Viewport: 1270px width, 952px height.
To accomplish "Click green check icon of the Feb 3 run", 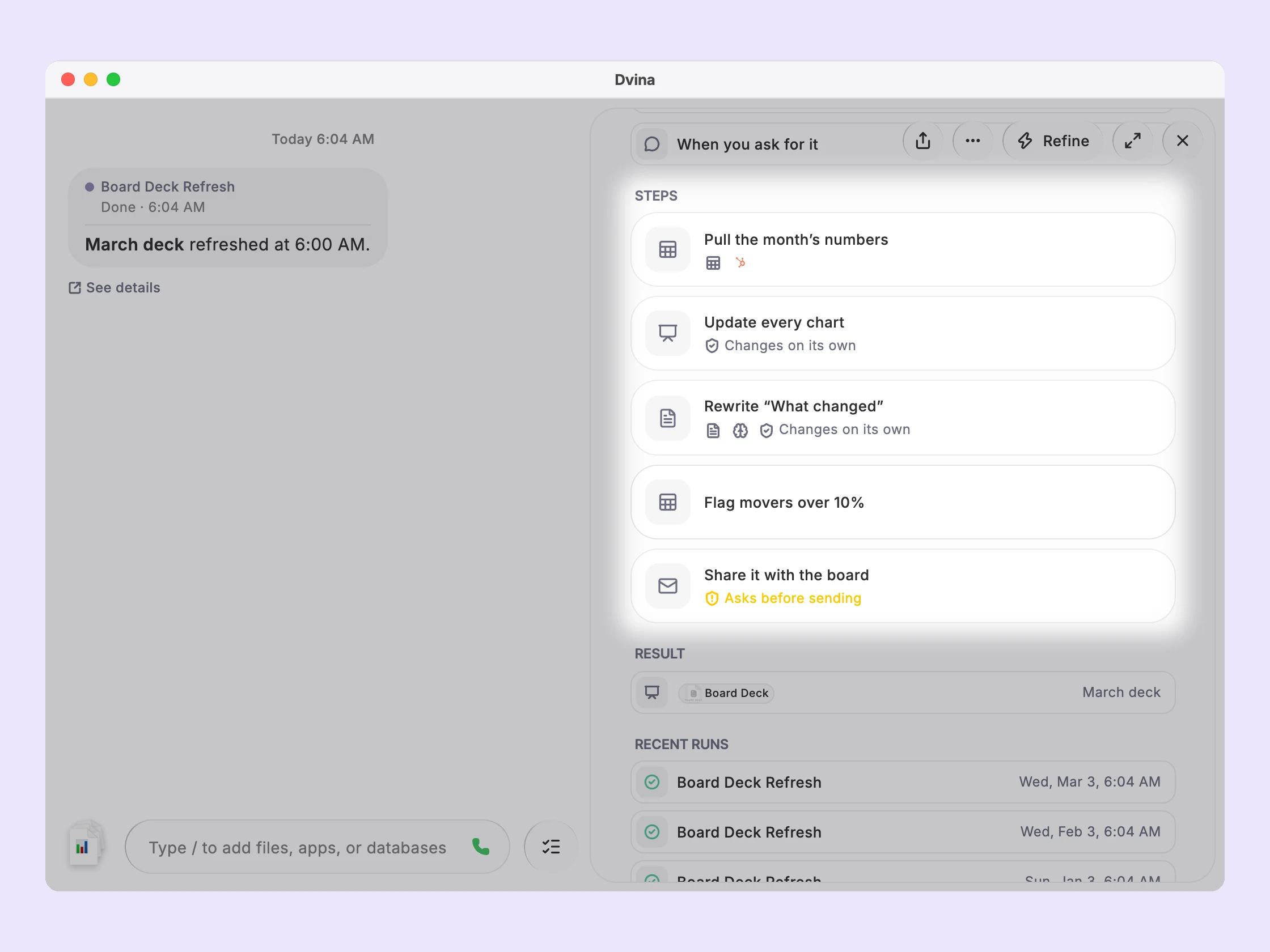I will [x=651, y=832].
